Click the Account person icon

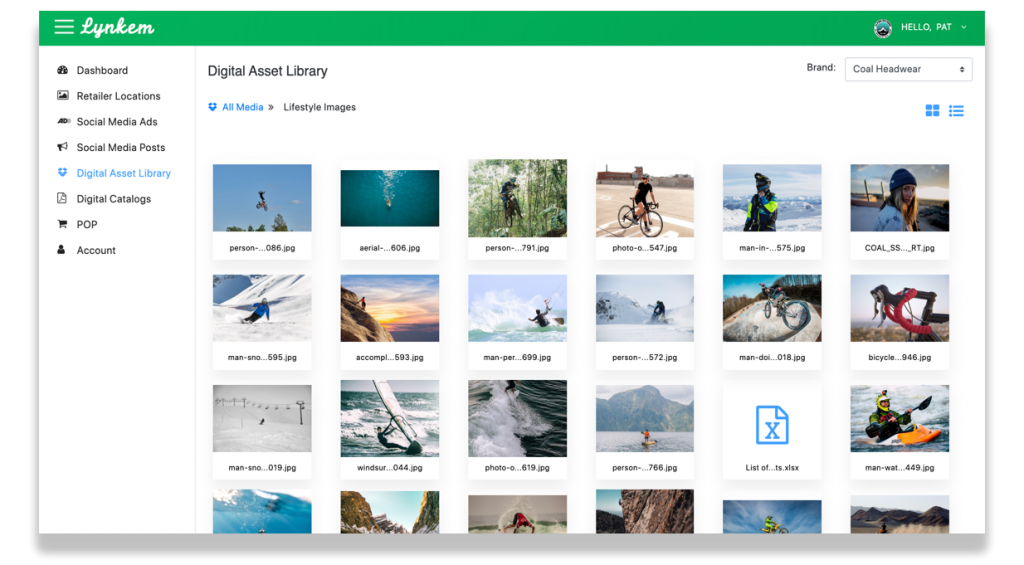(x=61, y=250)
